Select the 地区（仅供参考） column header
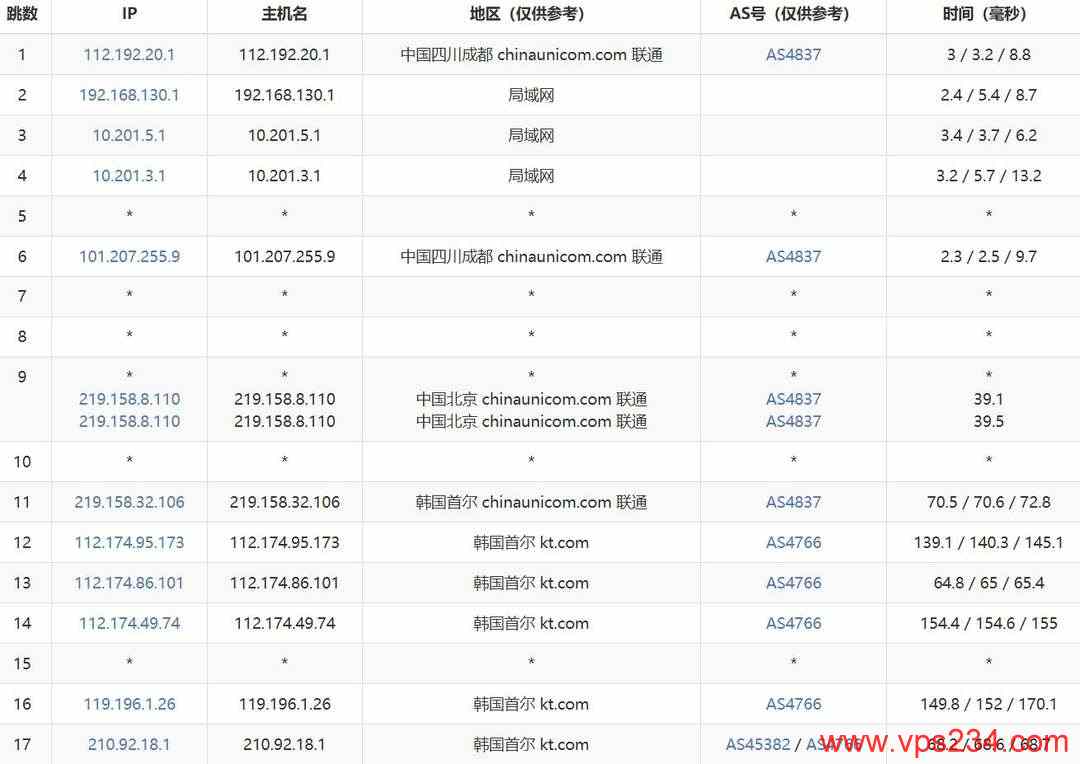This screenshot has width=1080, height=764. point(531,14)
